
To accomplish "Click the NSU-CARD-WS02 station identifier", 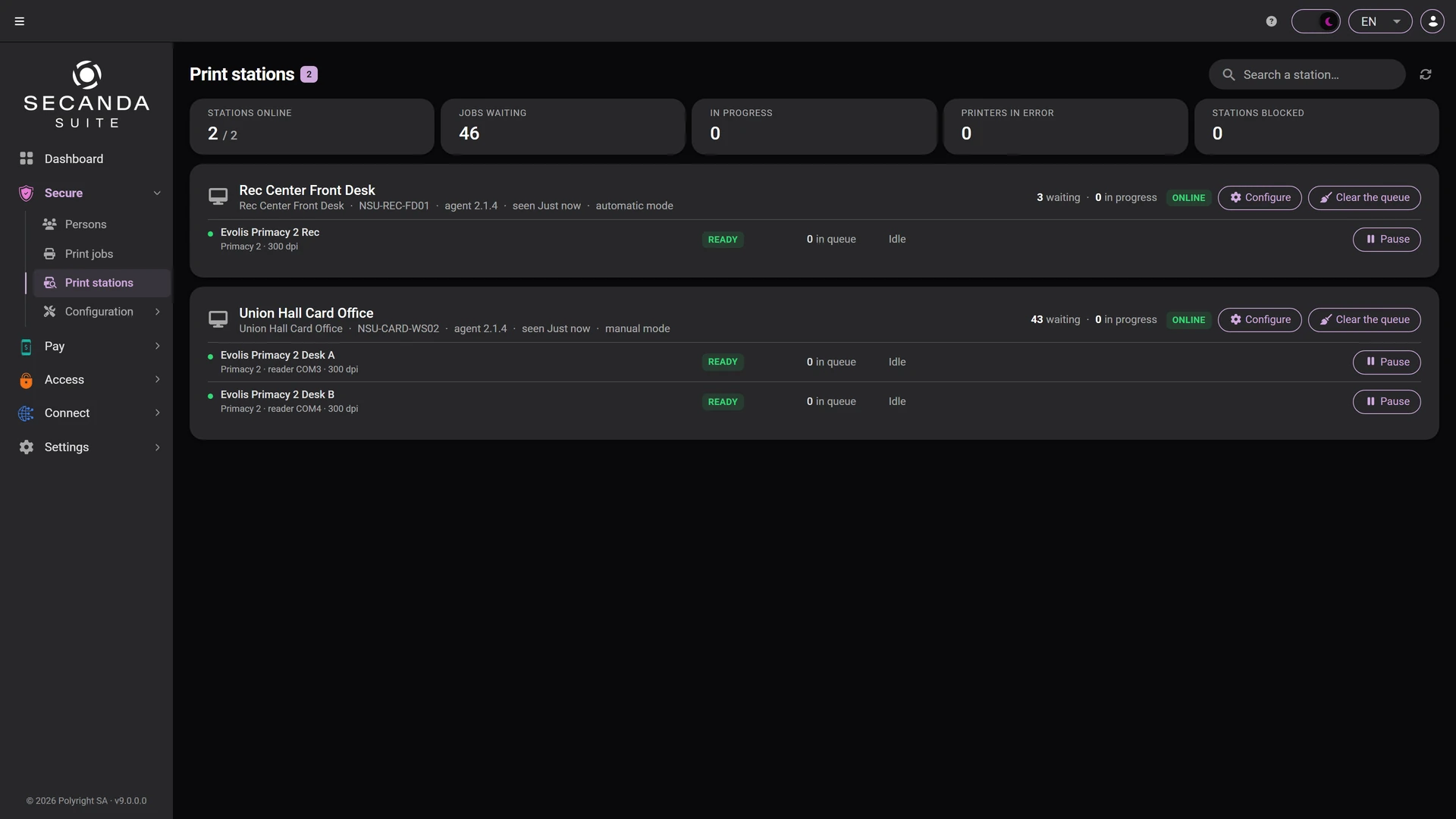I will pos(398,329).
